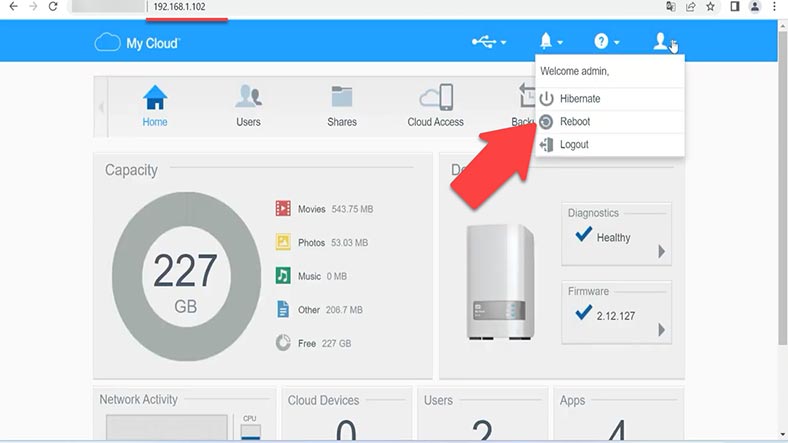Click the My Cloud logo
The height and width of the screenshot is (443, 788).
[137, 43]
